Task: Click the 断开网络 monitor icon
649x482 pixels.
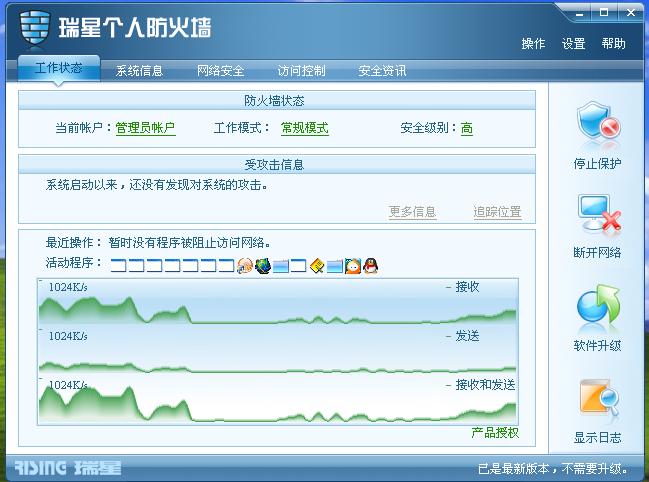Action: (599, 213)
